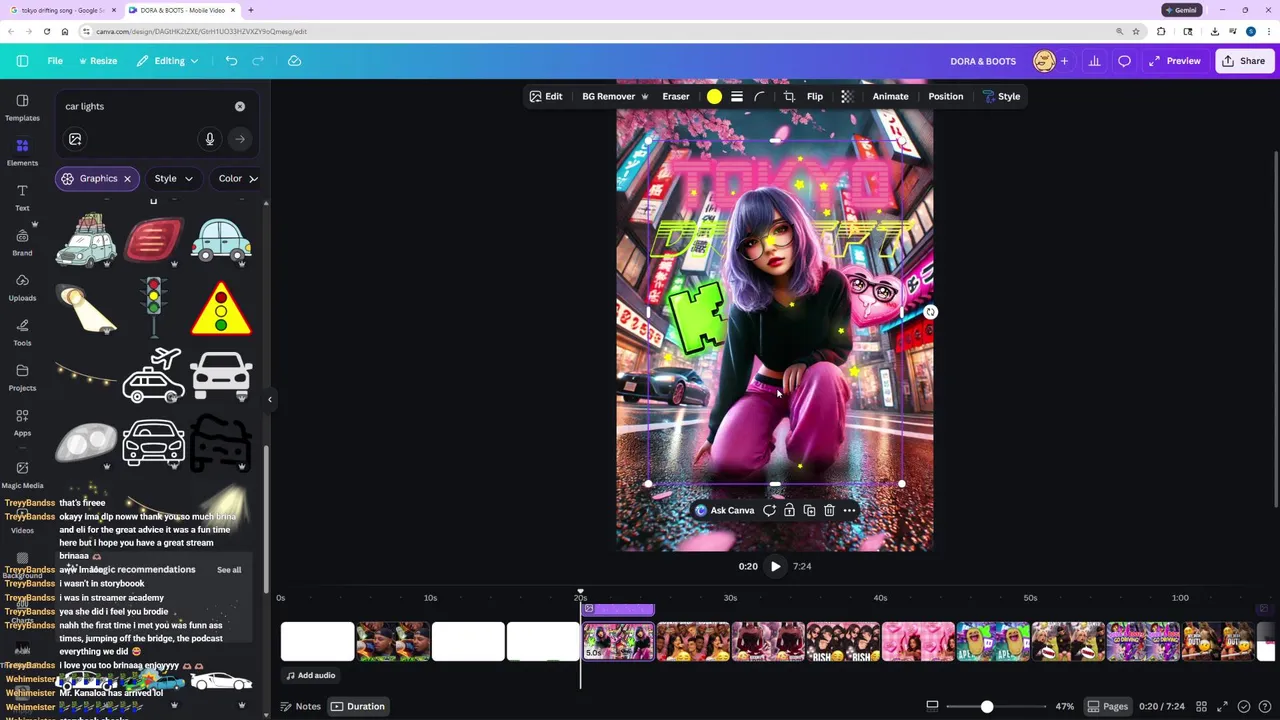1280x720 pixels.
Task: Click the cloud save status icon
Action: point(294,61)
